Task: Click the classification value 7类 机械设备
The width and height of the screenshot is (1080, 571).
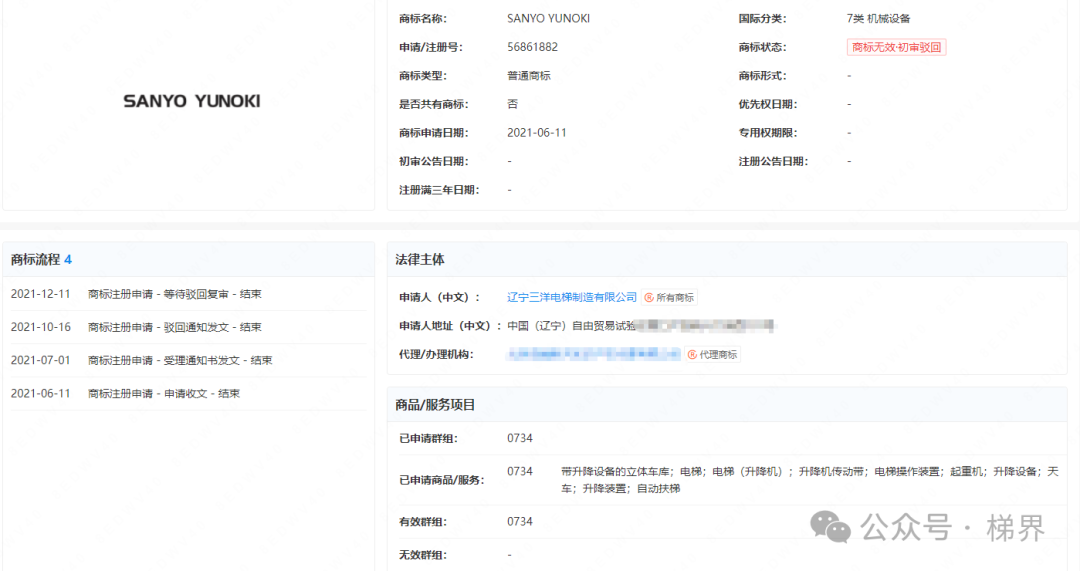Action: 878,19
